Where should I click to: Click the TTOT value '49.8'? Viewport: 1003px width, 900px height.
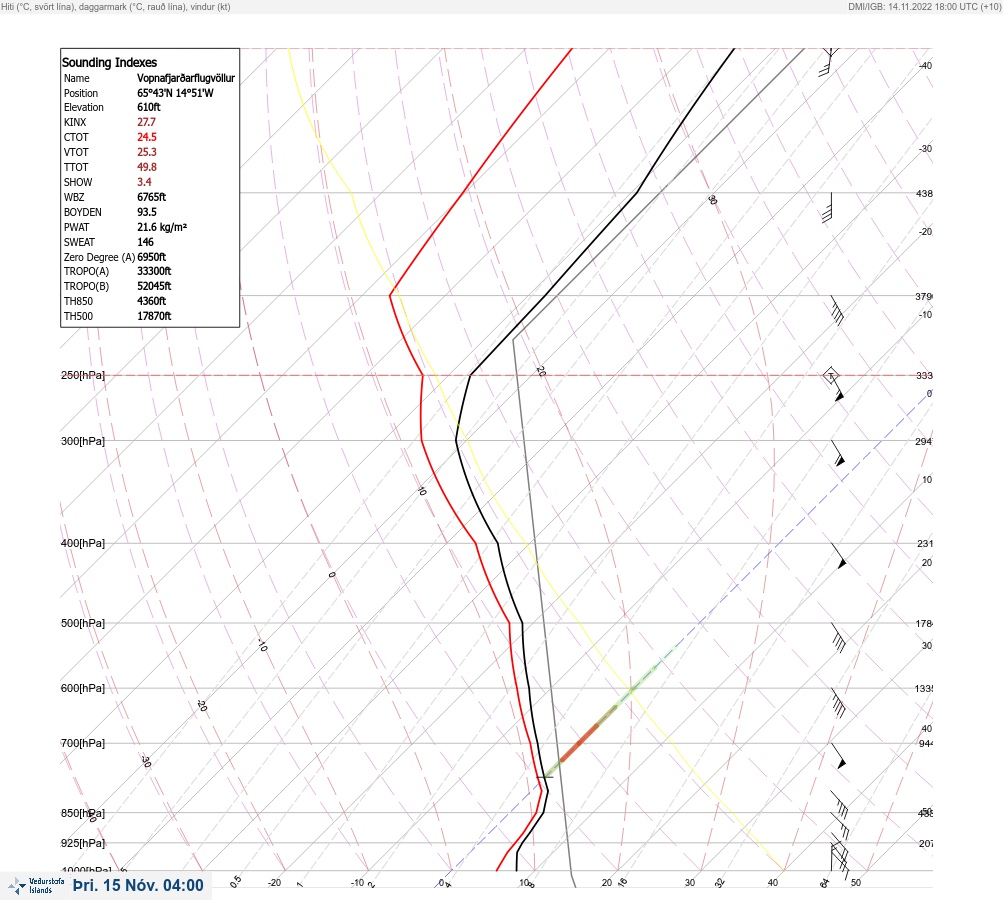(146, 167)
